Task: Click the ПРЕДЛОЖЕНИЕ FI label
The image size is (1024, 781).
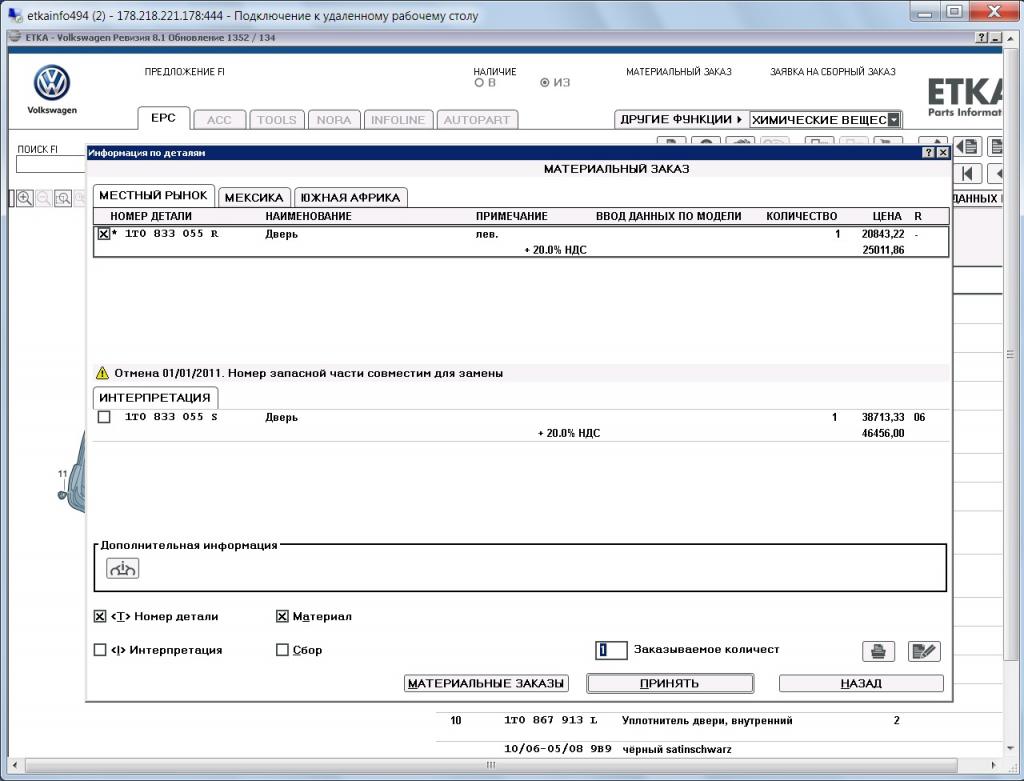Action: 184,72
